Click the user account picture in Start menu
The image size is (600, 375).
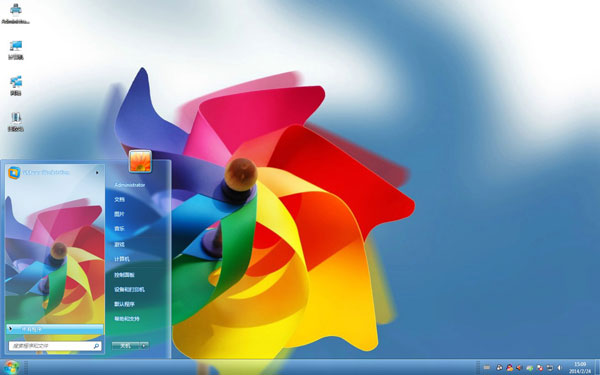(140, 161)
